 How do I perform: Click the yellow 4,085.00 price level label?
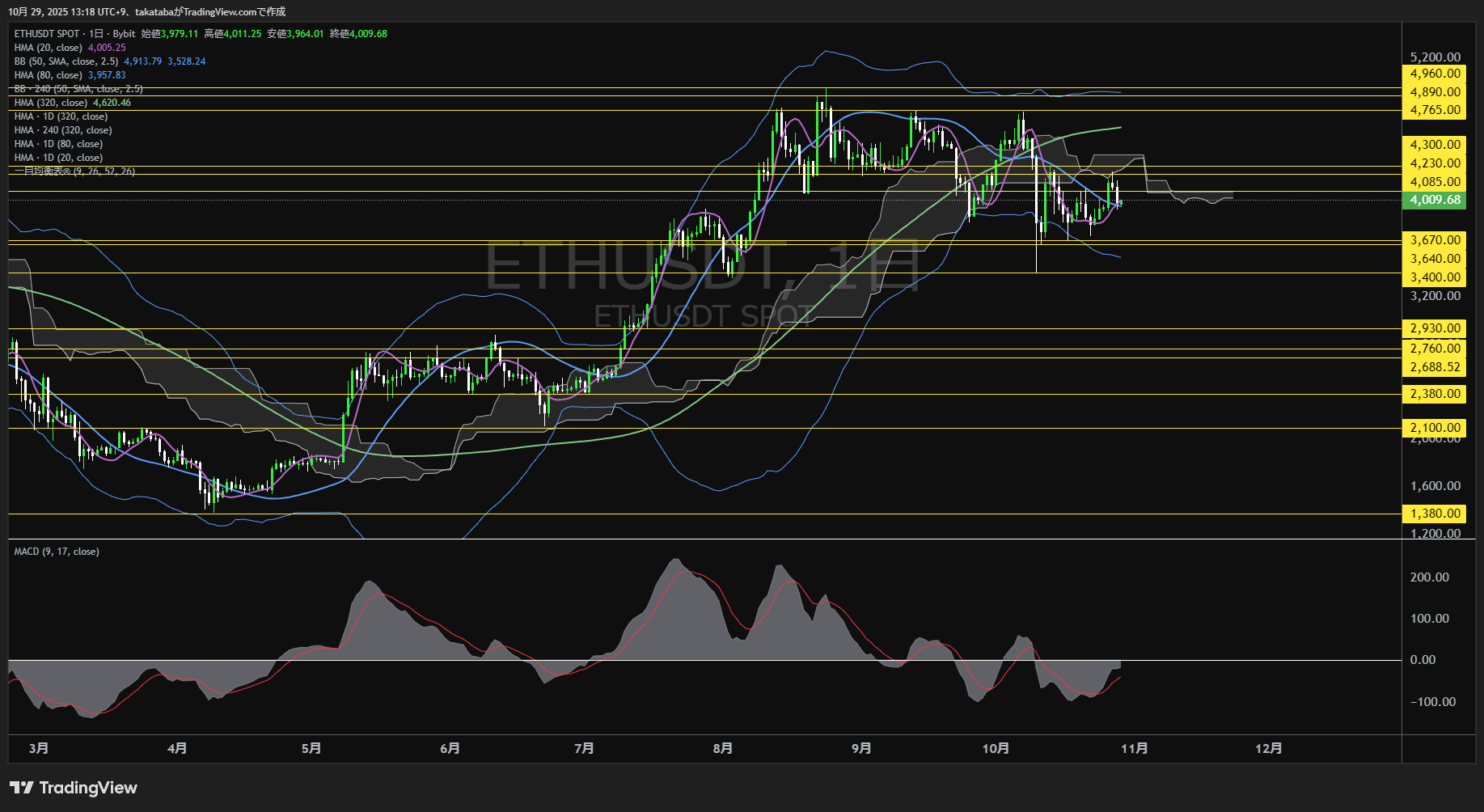pyautogui.click(x=1434, y=182)
